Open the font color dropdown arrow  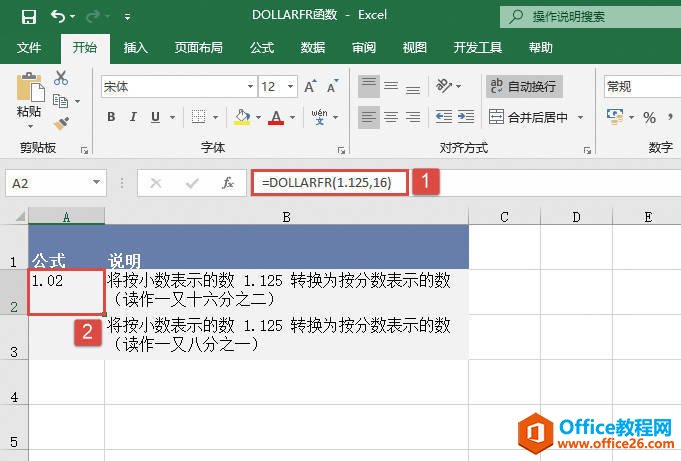[292, 117]
